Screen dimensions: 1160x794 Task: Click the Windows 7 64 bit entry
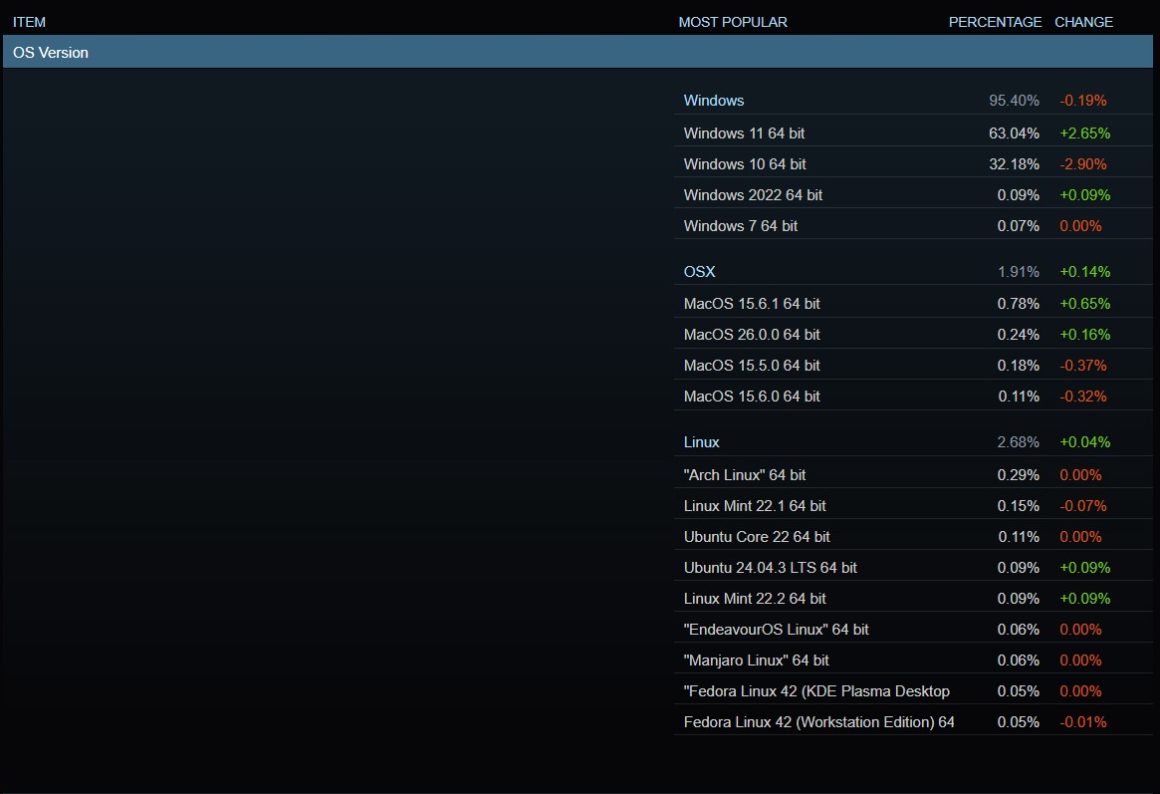740,226
